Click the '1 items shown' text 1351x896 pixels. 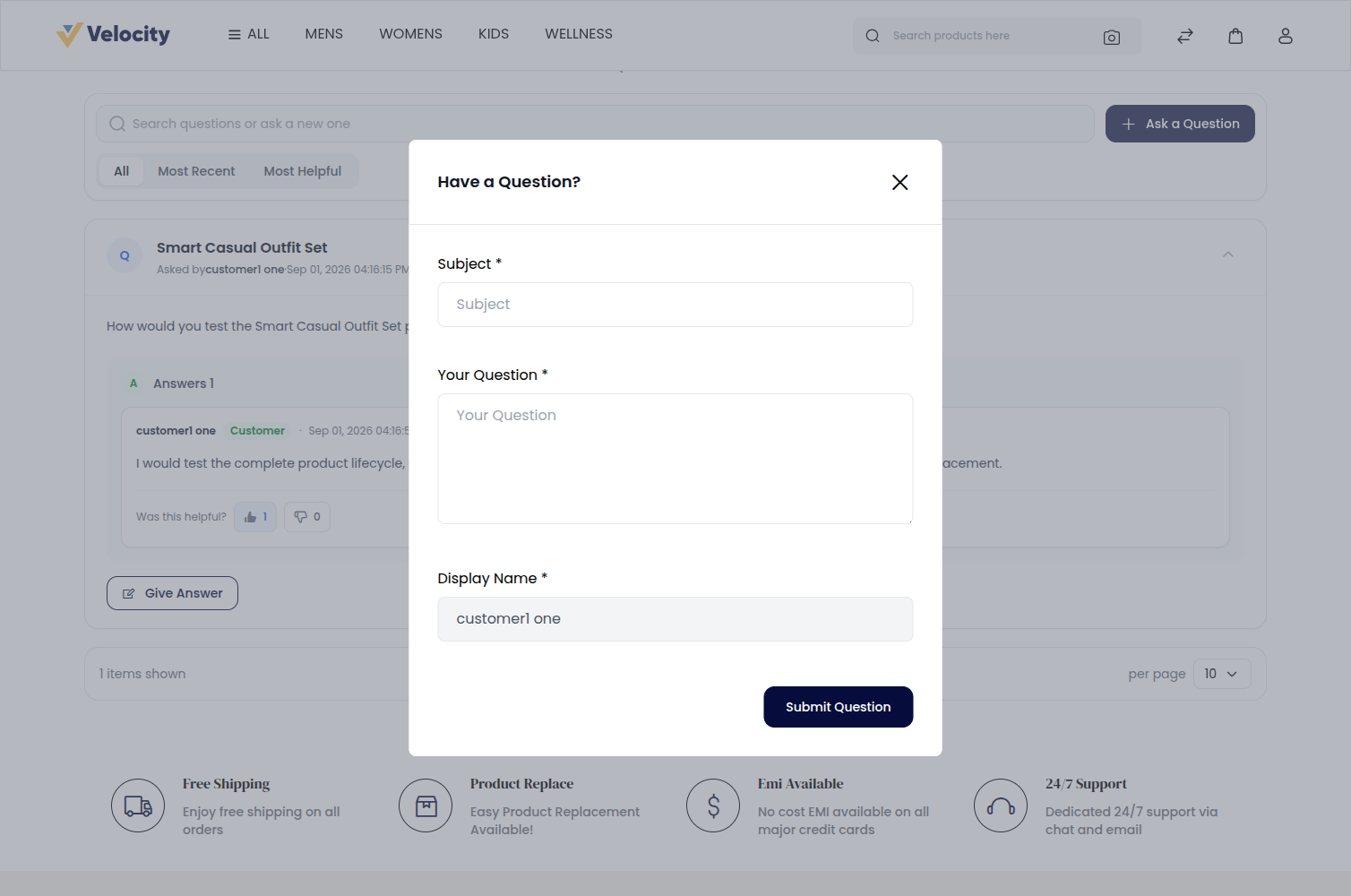click(142, 674)
